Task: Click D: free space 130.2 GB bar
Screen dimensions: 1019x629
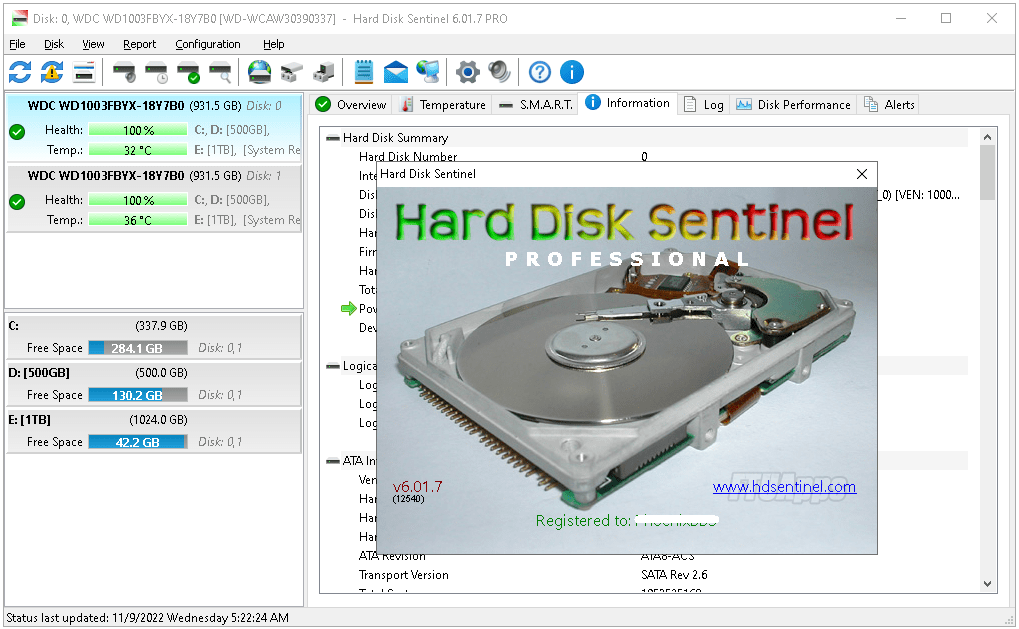Action: pyautogui.click(x=138, y=395)
